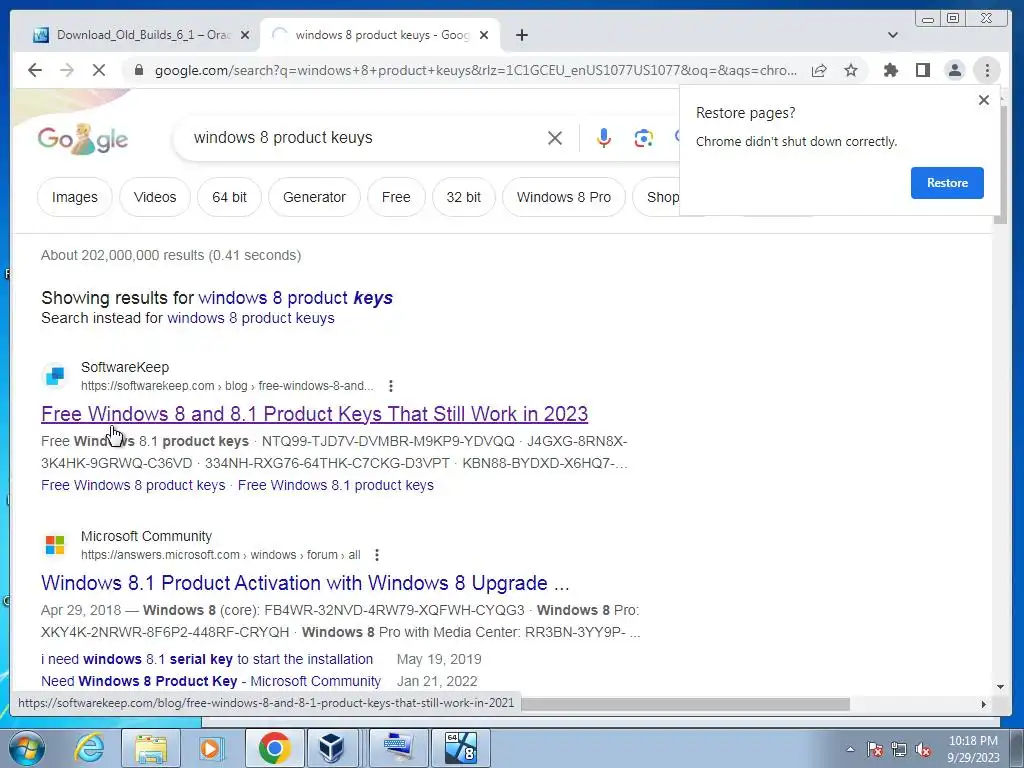Image resolution: width=1024 pixels, height=768 pixels.
Task: Open Free Windows 8.1 product keys sublink
Action: tap(336, 485)
